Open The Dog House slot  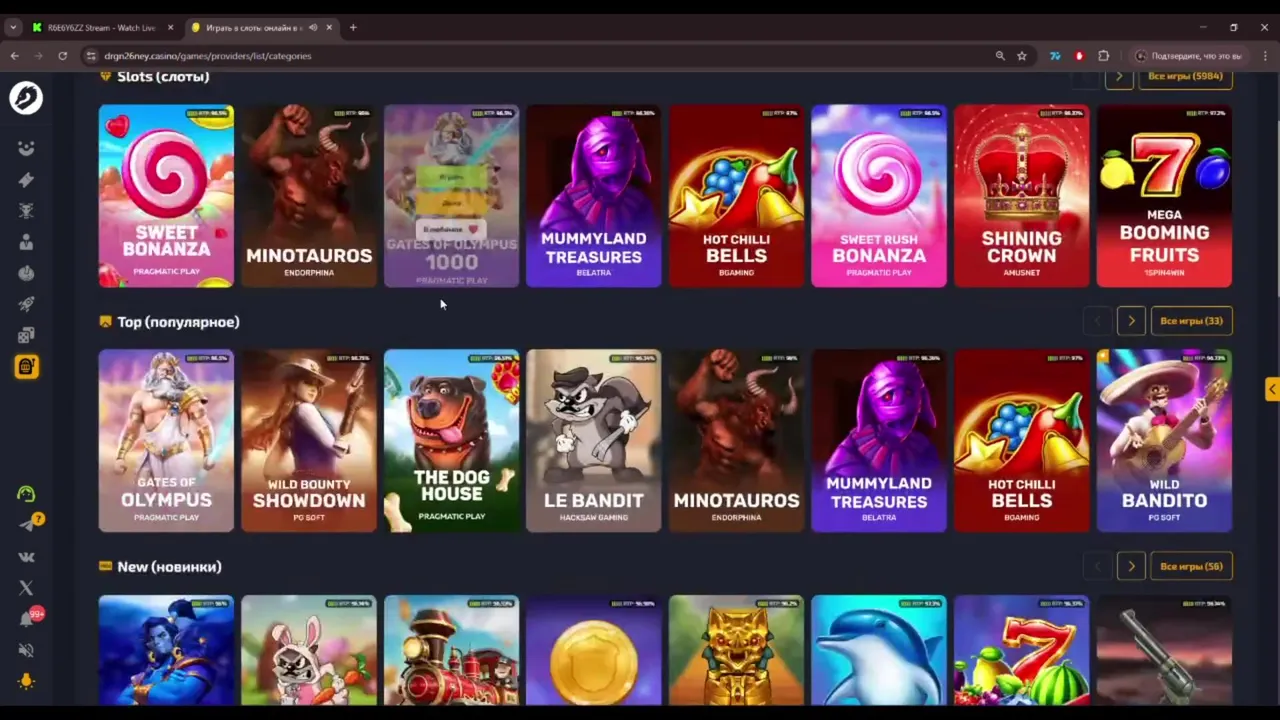(451, 441)
